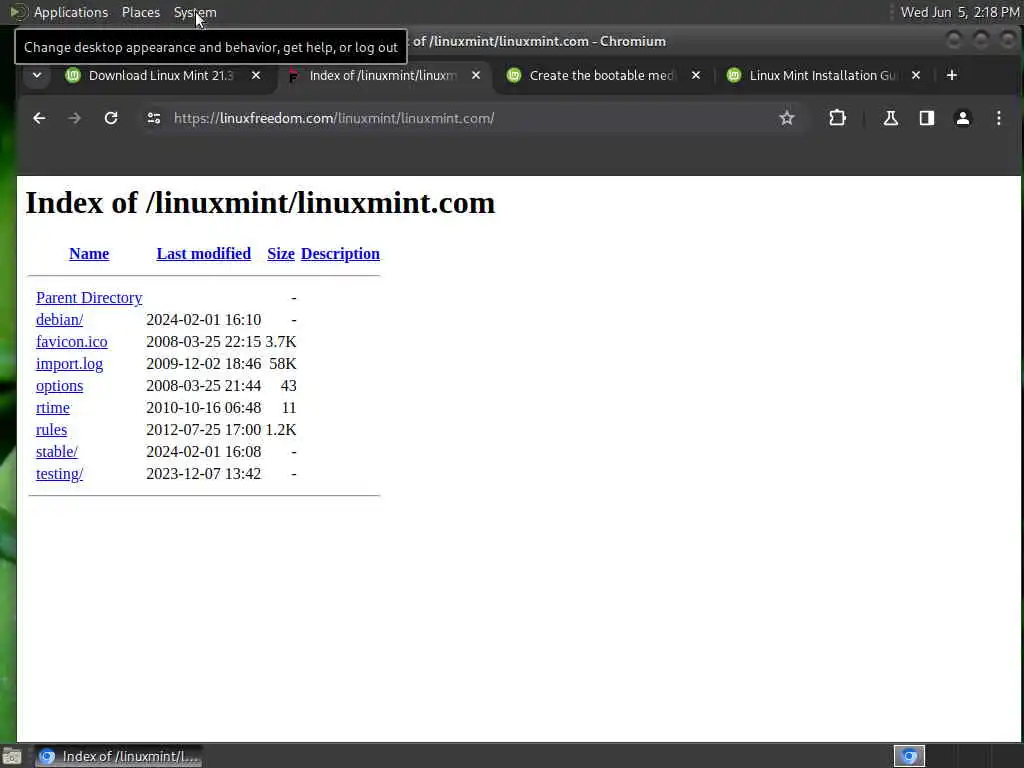This screenshot has height=768, width=1024.
Task: Open the Extensions puzzle icon
Action: click(837, 118)
